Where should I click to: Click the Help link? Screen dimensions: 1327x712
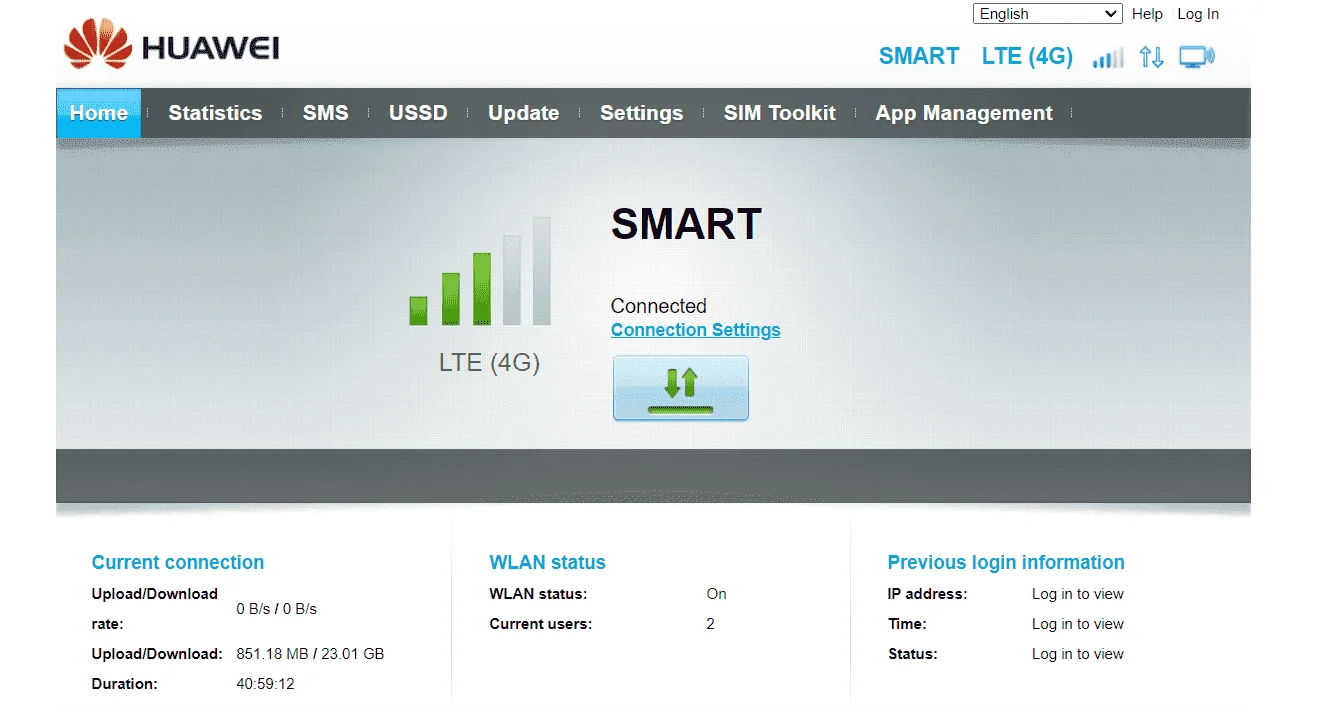coord(1147,14)
